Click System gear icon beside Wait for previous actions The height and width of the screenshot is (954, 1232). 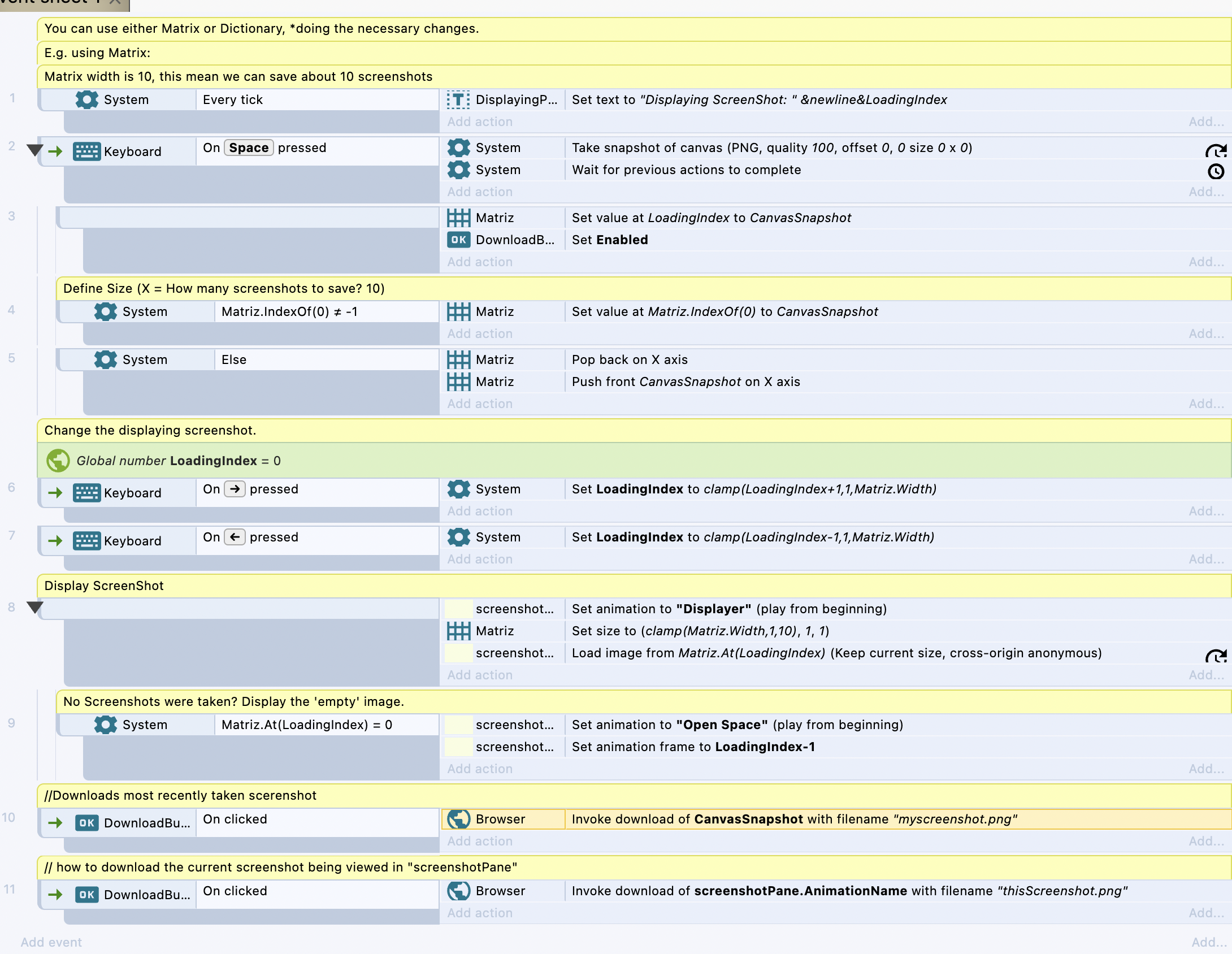[x=458, y=170]
